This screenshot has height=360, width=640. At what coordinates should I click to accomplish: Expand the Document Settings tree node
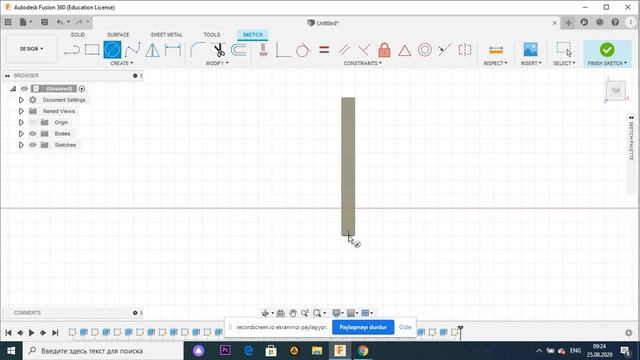[x=21, y=100]
